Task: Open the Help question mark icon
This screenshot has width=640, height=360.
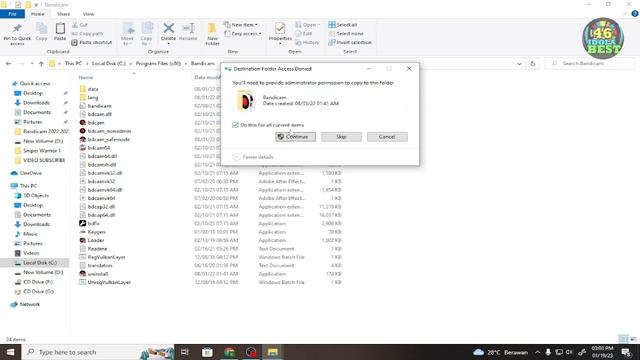Action: coord(635,13)
